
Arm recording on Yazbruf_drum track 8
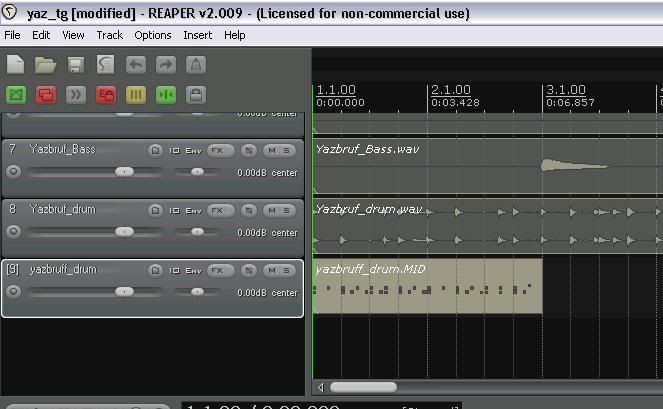[x=14, y=232]
